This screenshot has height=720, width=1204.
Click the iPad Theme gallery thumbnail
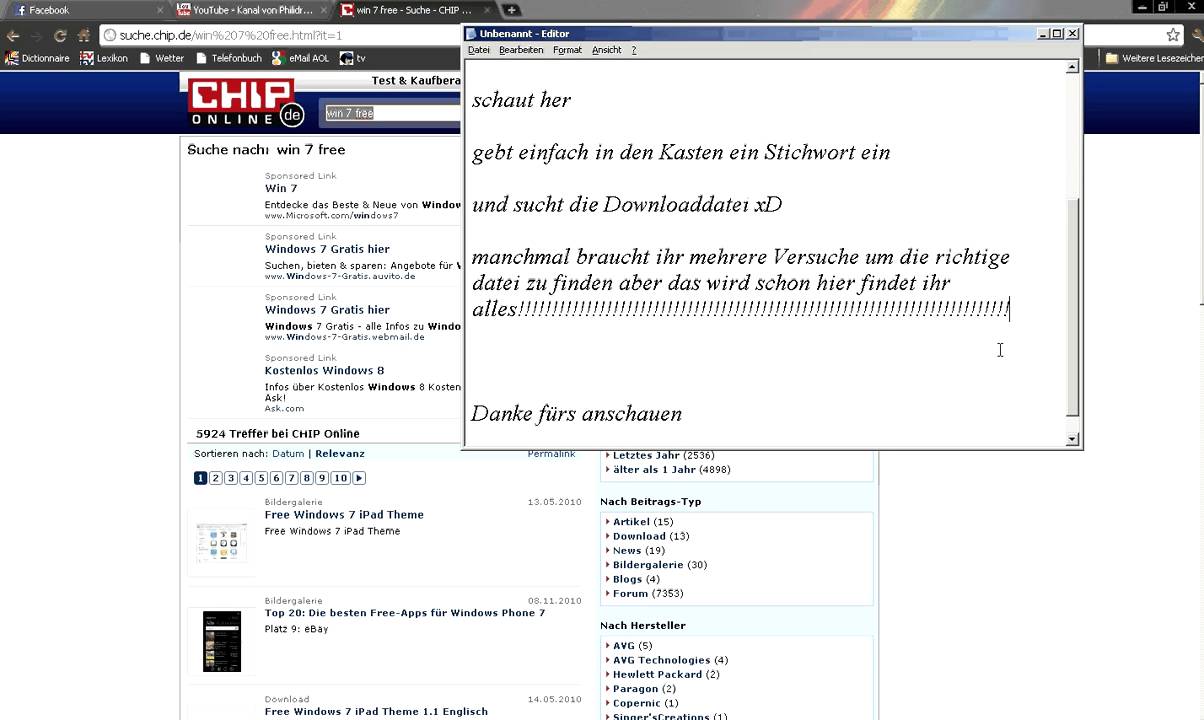tap(221, 543)
